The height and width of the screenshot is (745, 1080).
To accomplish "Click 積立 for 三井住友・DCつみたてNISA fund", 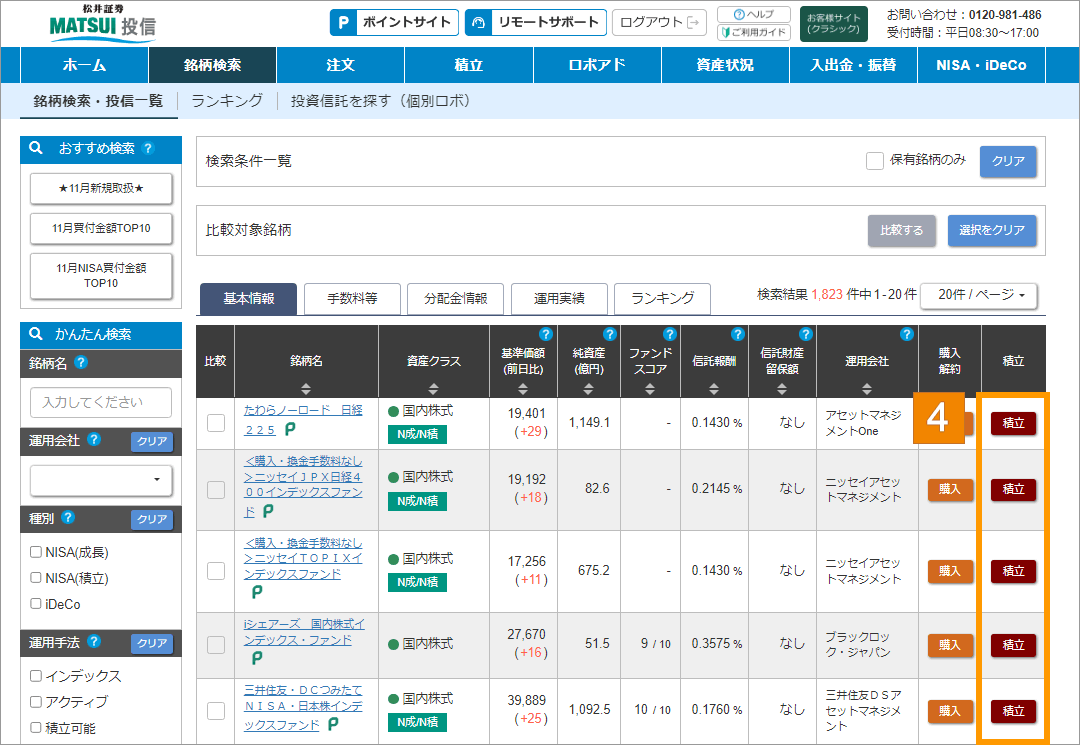I will click(x=1013, y=711).
